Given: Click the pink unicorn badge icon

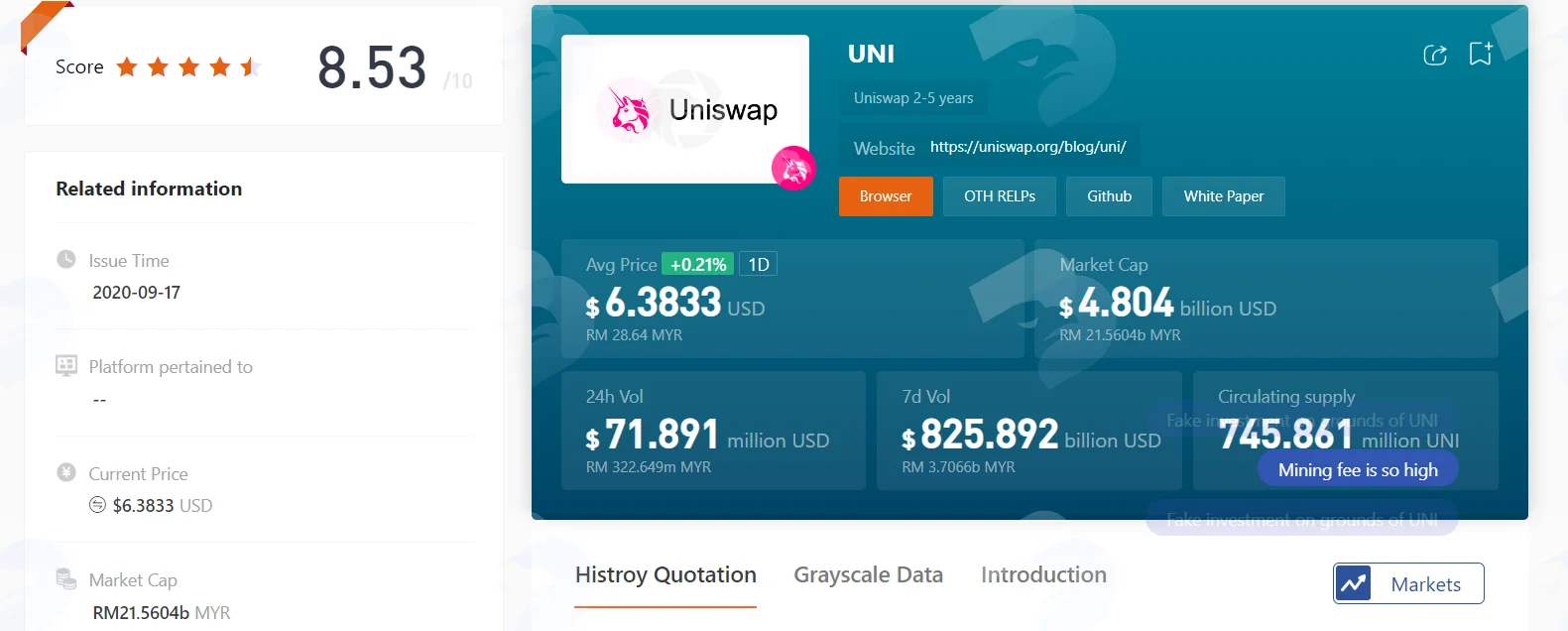Looking at the screenshot, I should click(x=793, y=168).
